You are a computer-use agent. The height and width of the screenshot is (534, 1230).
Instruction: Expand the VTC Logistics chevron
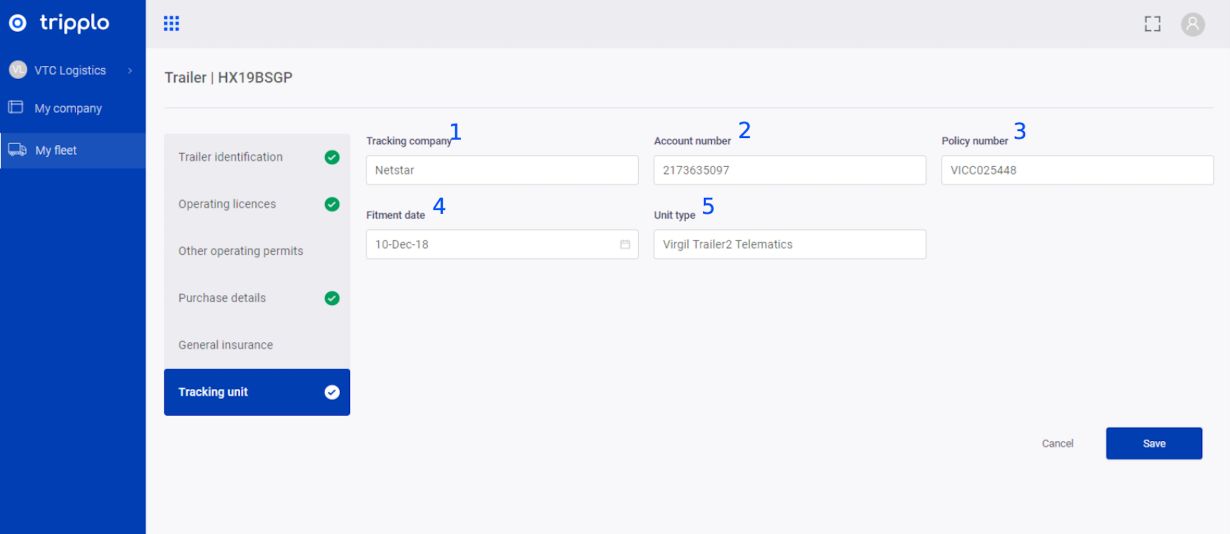(130, 70)
